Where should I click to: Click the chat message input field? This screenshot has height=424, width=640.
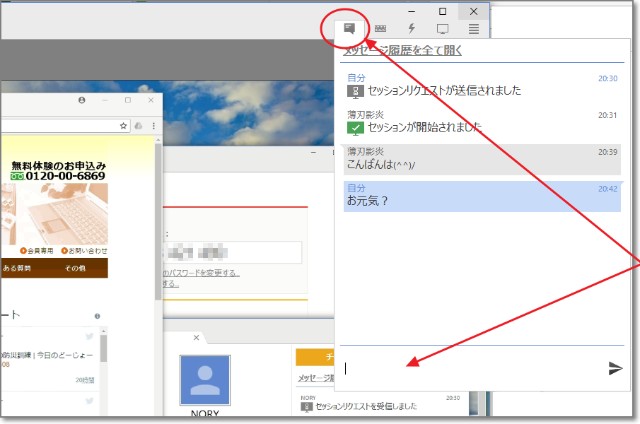click(x=470, y=368)
